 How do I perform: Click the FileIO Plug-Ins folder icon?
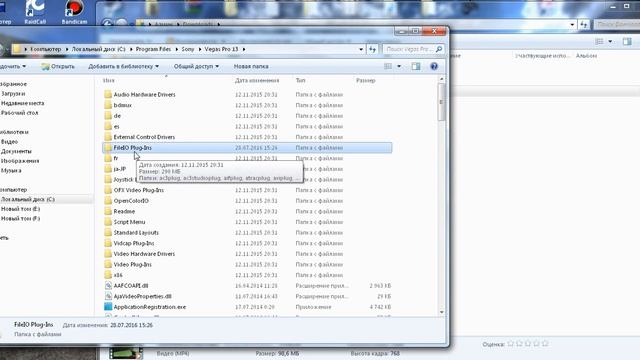pos(108,147)
